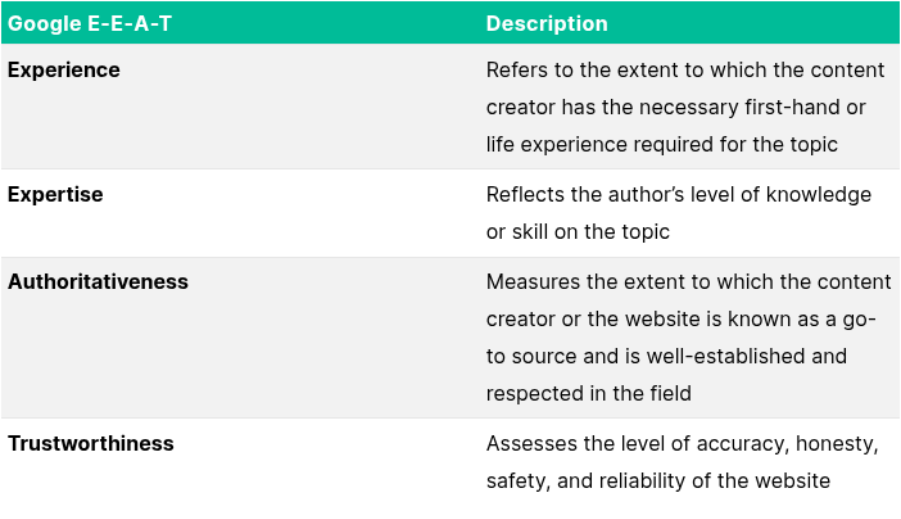The image size is (901, 519).
Task: Click the line starting "Assesses the level"
Action: point(681,443)
